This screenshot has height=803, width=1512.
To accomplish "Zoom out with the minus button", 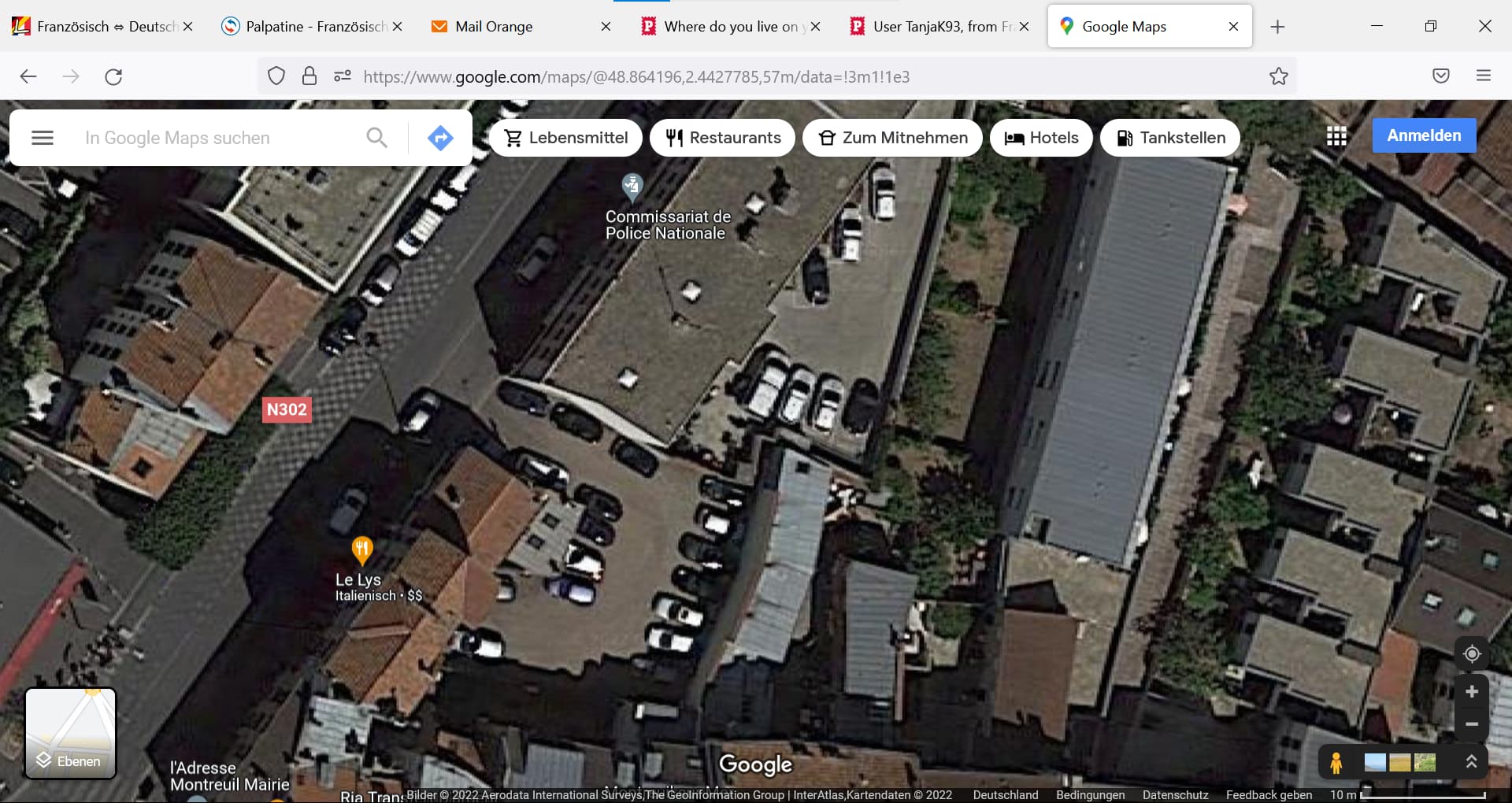I will 1472,724.
